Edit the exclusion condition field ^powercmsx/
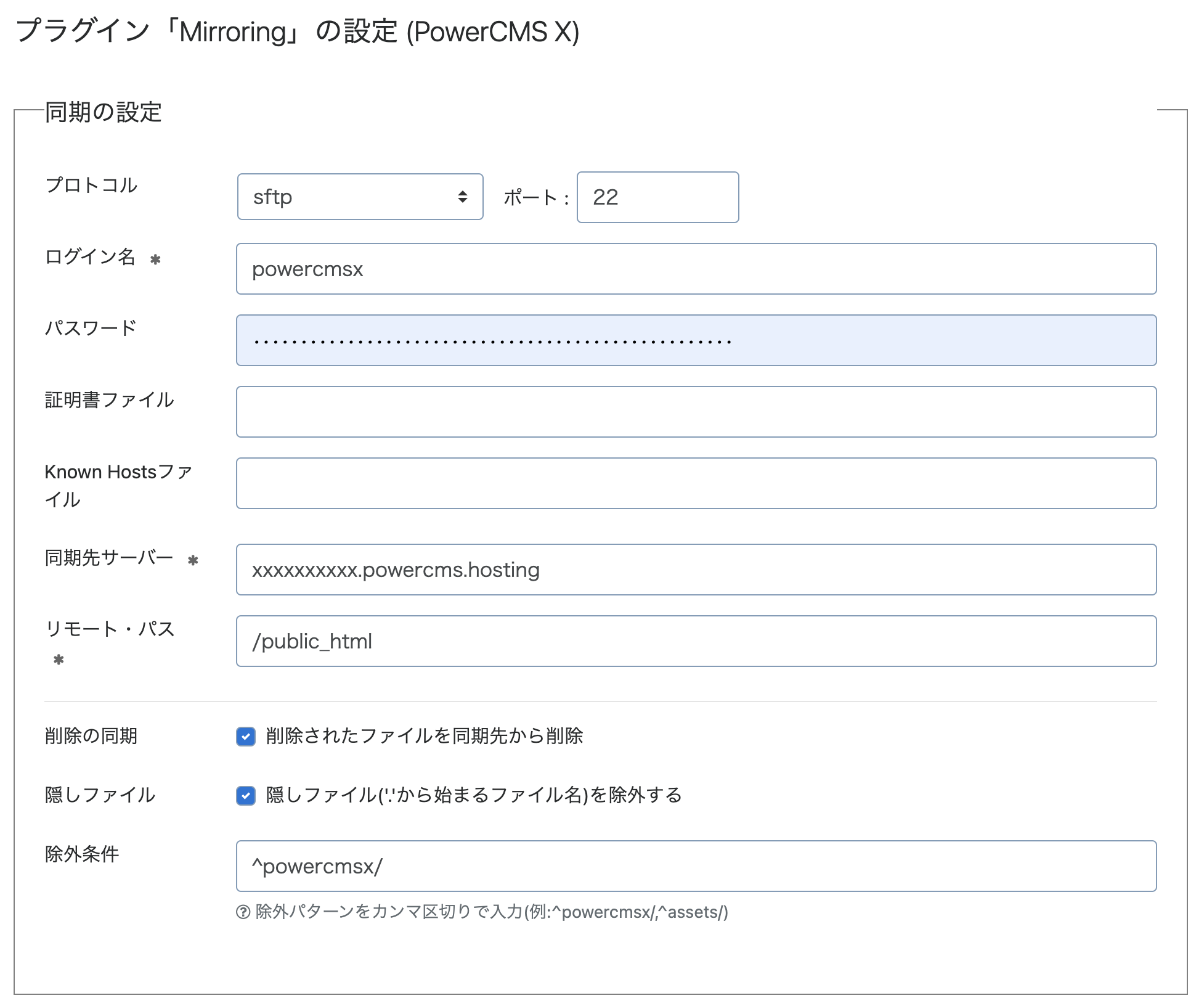 tap(695, 866)
